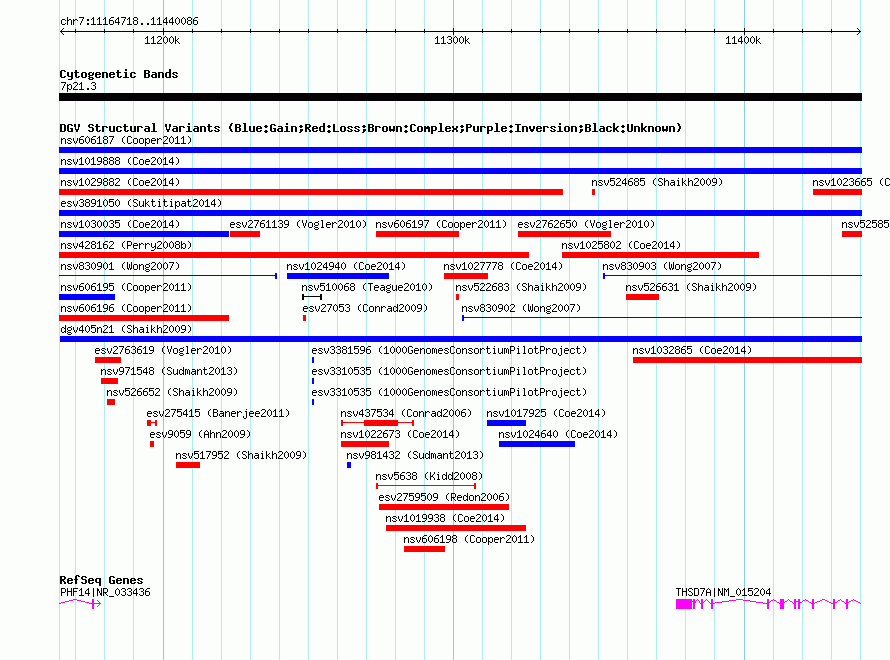890x660 pixels.
Task: Click the nsv606187 (Cooper2011) variant label
Action: click(126, 140)
